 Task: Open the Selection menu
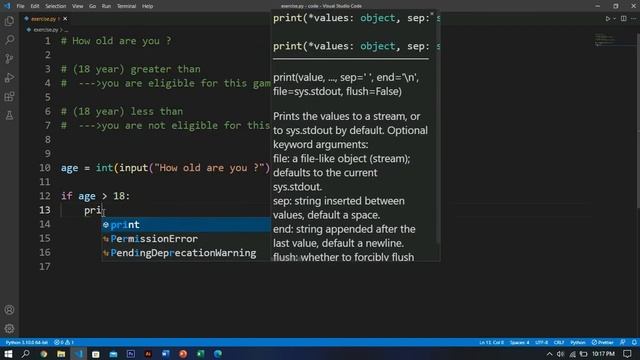coord(56,6)
